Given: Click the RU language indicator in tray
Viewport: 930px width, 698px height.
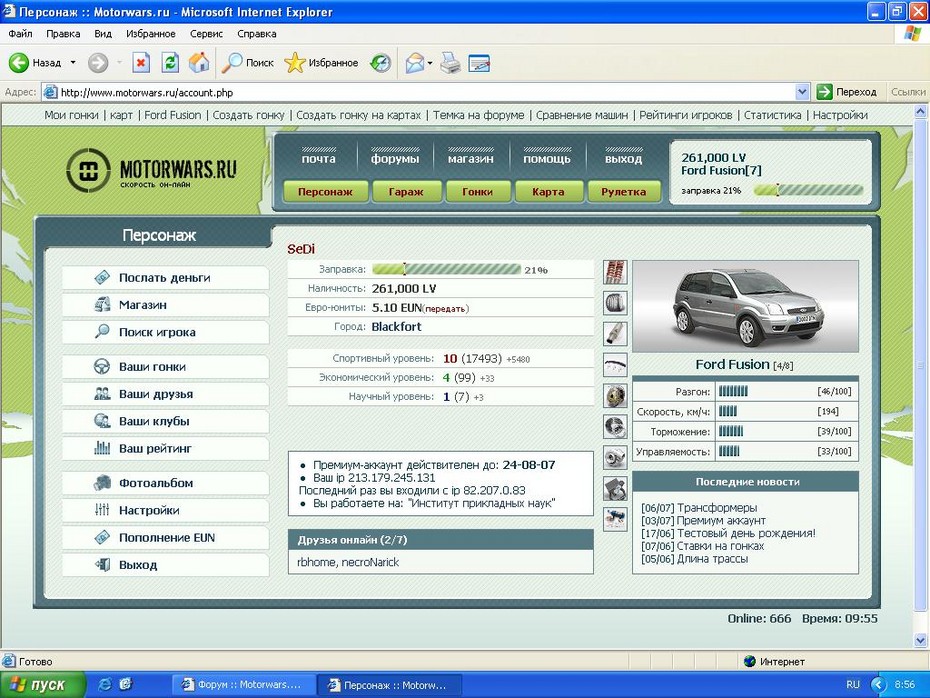Looking at the screenshot, I should [x=853, y=684].
